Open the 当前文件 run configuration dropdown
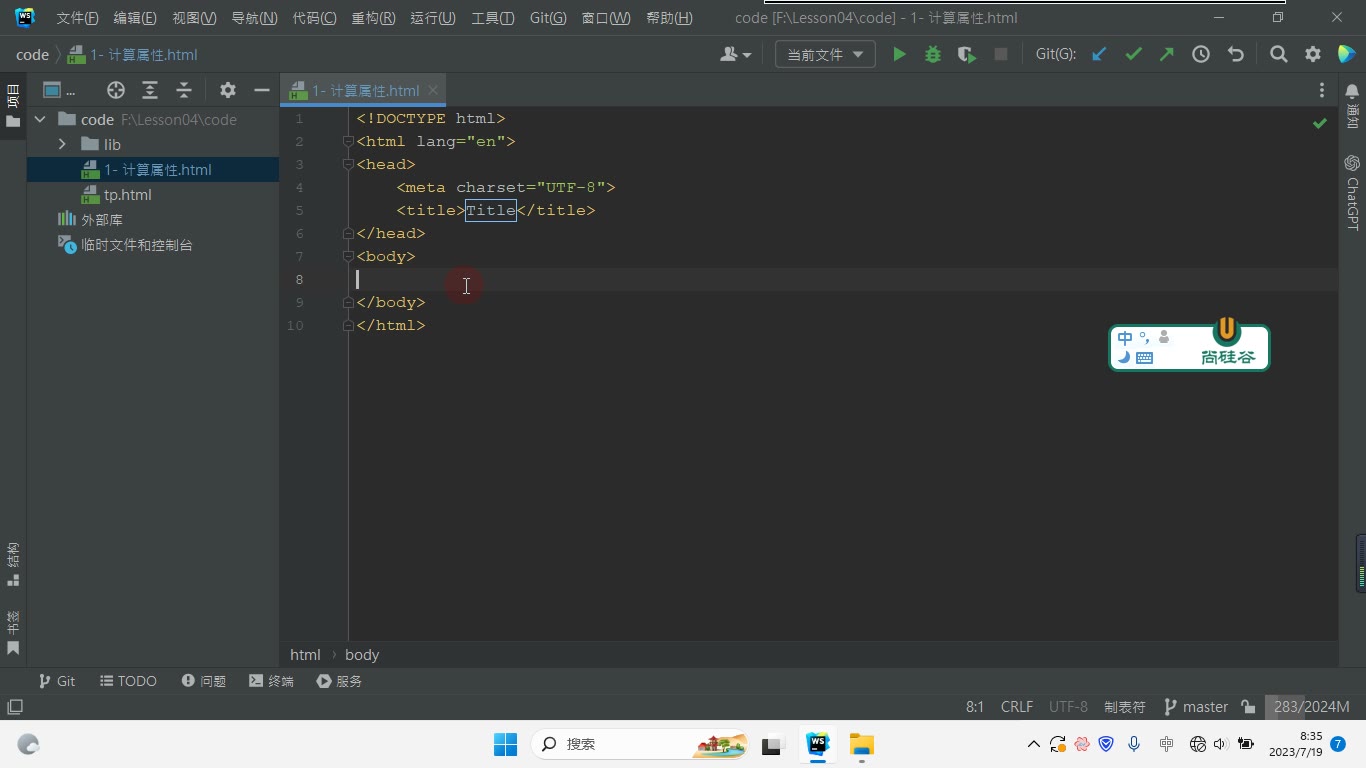This screenshot has width=1366, height=768. [x=825, y=55]
